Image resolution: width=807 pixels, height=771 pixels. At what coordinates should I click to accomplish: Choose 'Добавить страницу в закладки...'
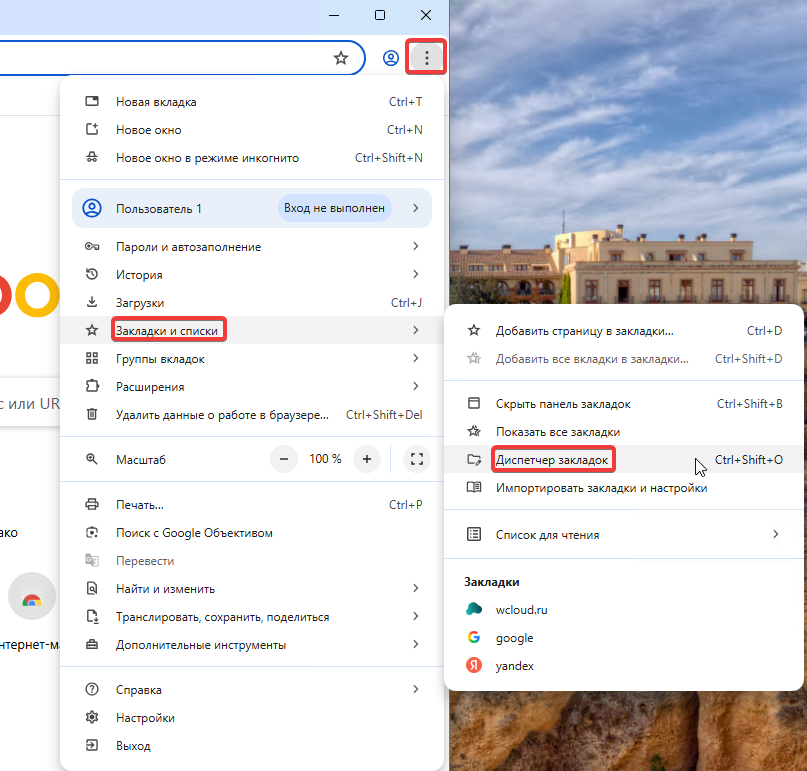(x=584, y=330)
